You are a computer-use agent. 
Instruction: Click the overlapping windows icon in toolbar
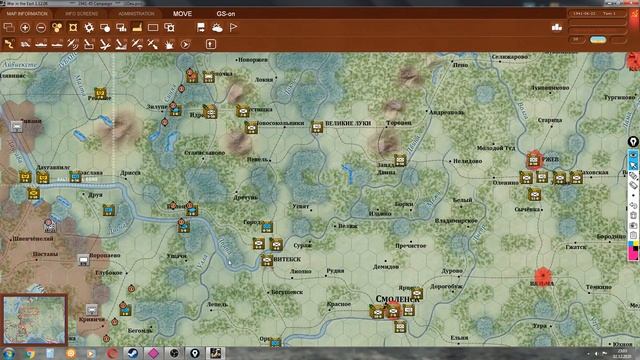pos(9,27)
